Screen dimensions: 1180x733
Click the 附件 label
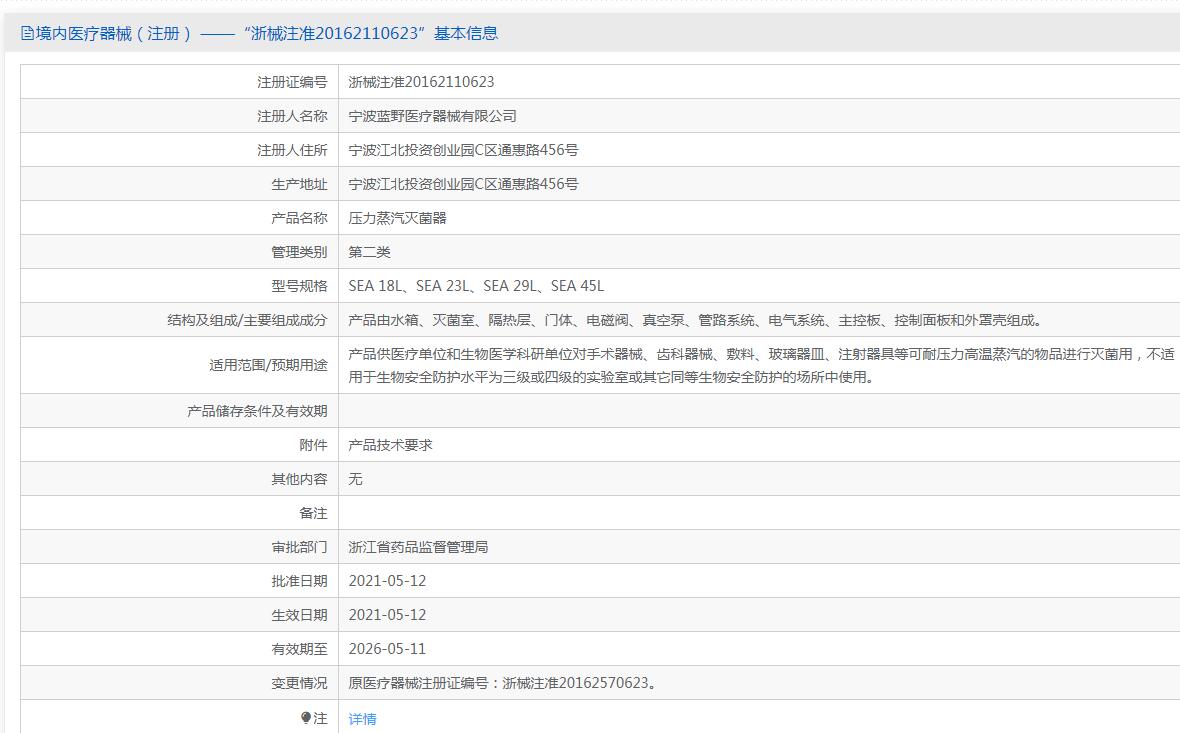coord(313,445)
